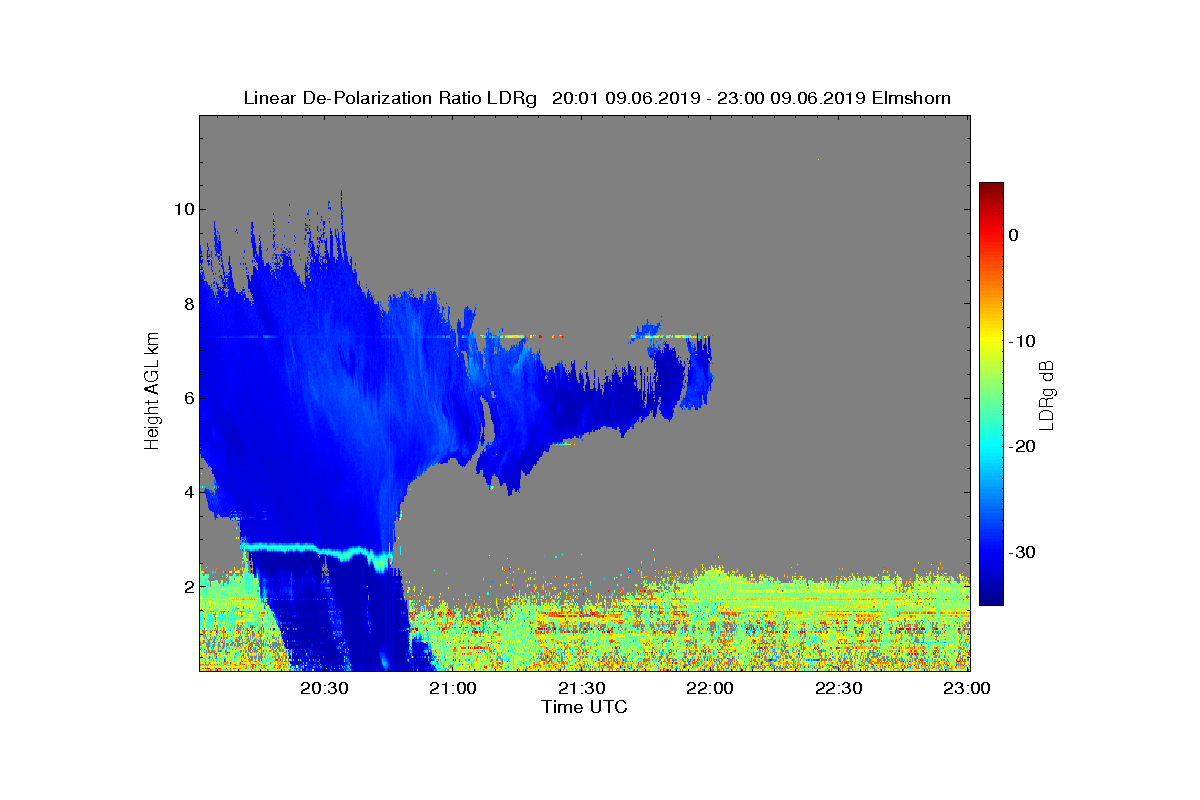Click the colorbar tick label -20
This screenshot has height=800, width=1200.
1020,447
